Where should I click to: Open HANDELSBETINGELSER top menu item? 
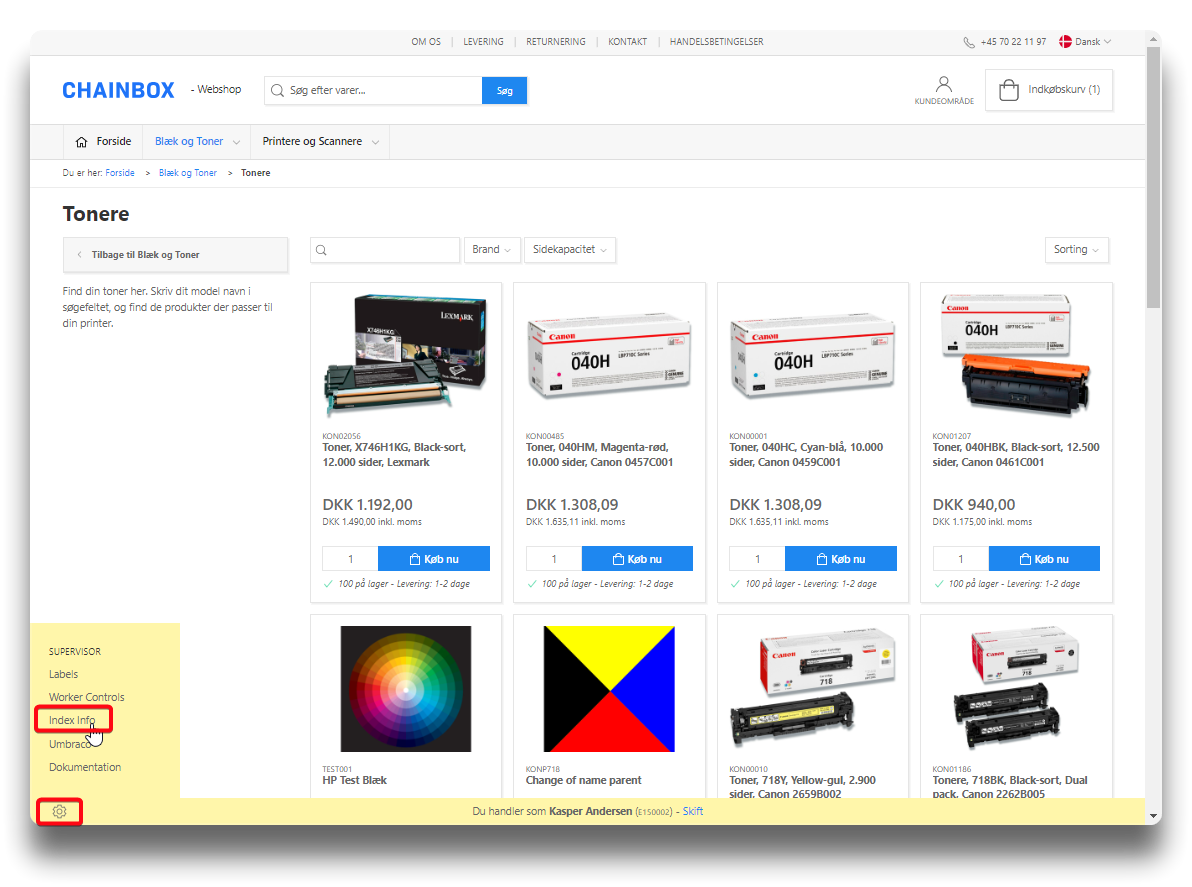coord(716,42)
